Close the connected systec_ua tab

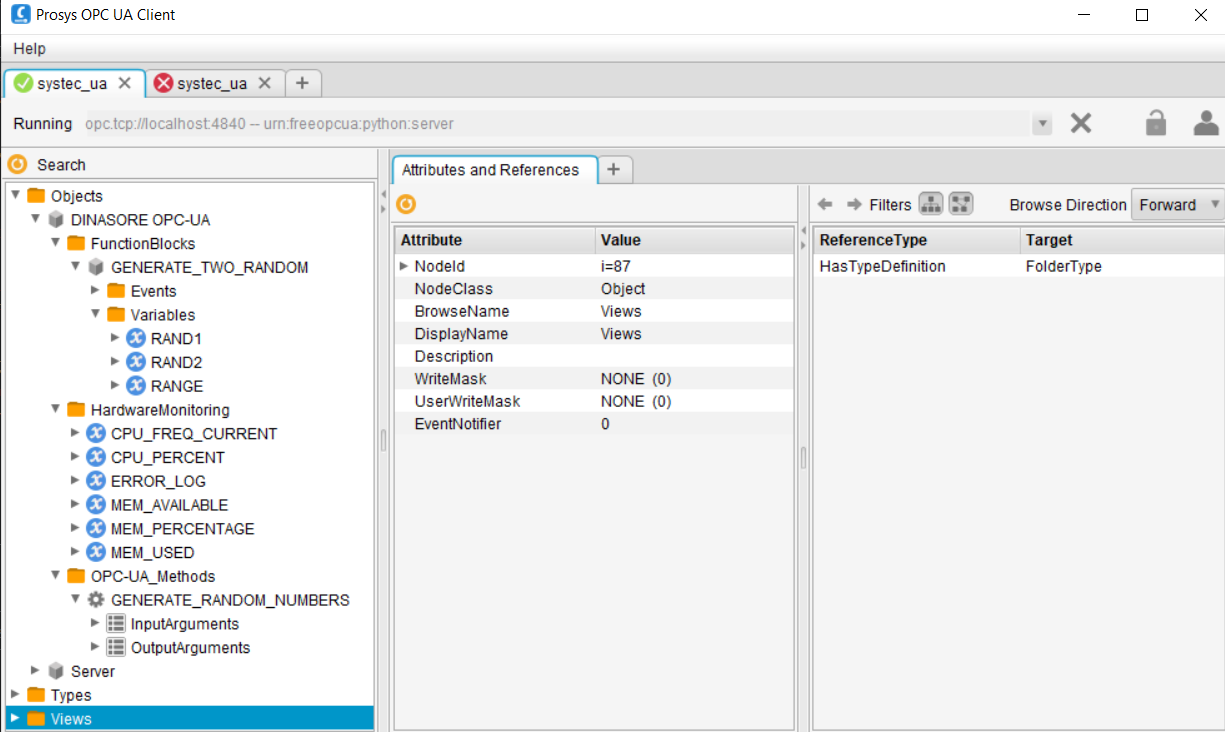pos(125,83)
